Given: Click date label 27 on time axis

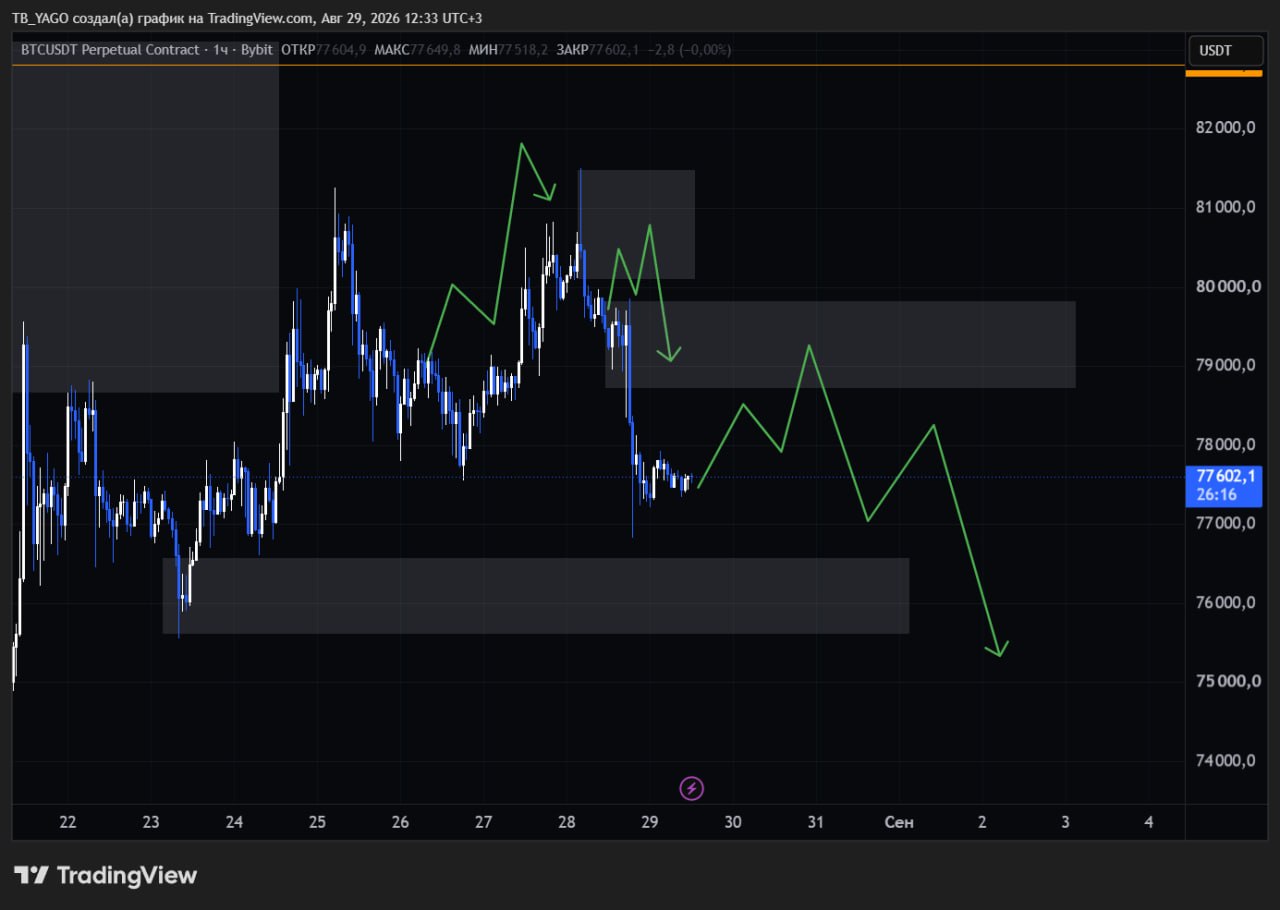Looking at the screenshot, I should 484,822.
